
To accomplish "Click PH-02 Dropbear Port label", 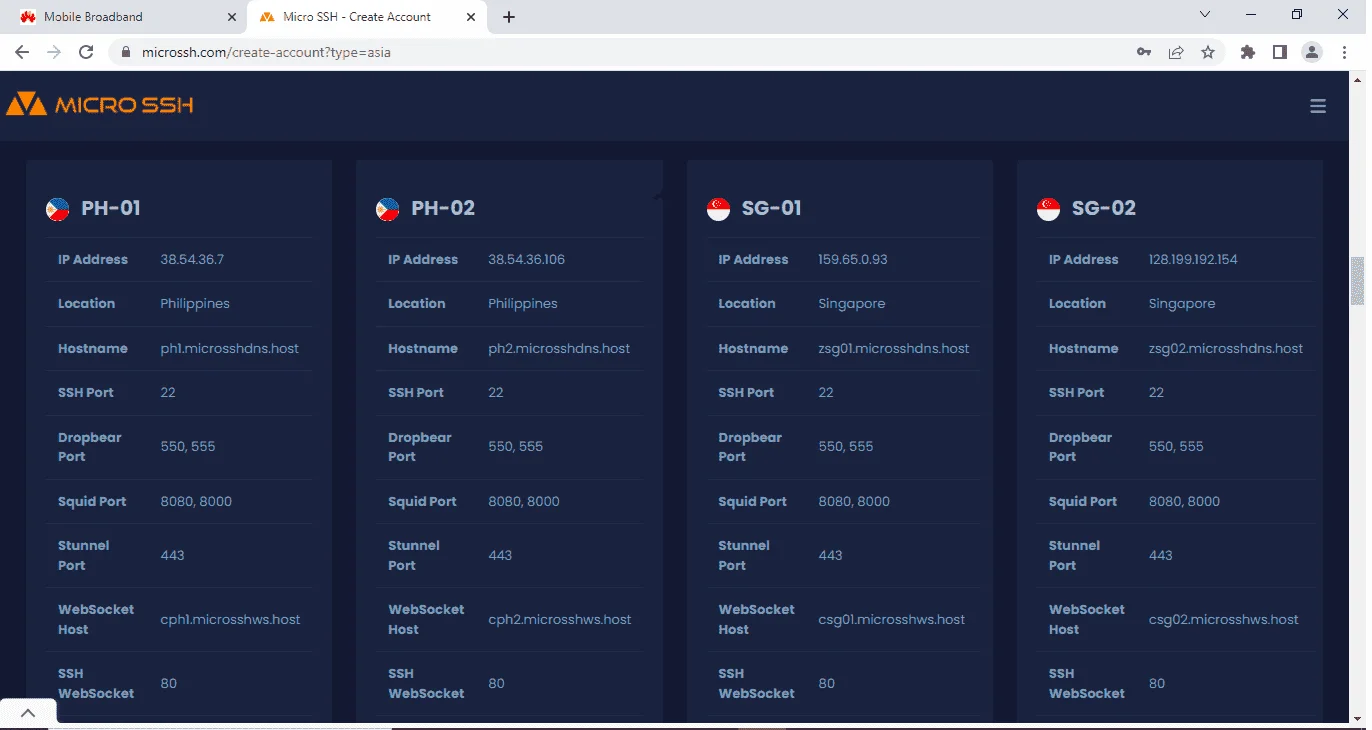I will click(x=420, y=447).
